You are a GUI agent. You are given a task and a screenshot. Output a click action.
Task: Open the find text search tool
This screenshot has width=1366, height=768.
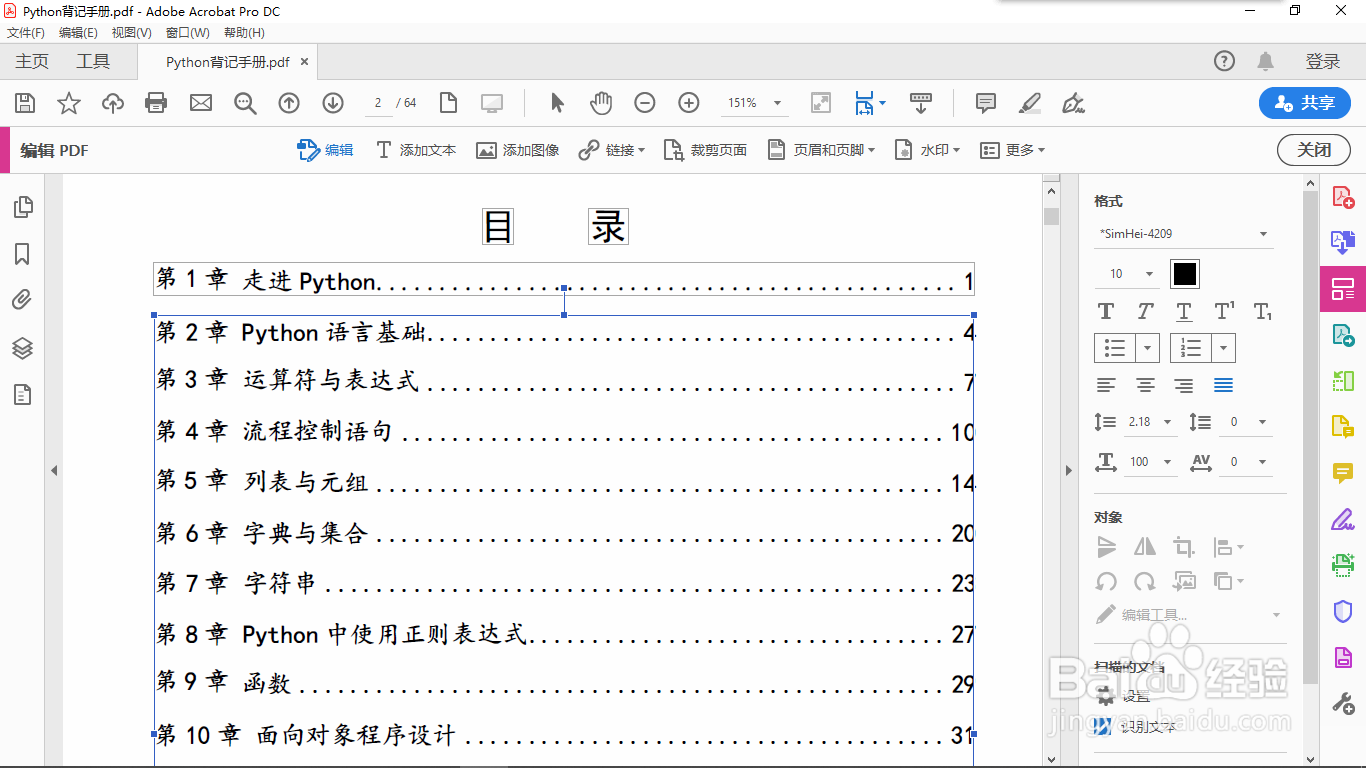(245, 103)
